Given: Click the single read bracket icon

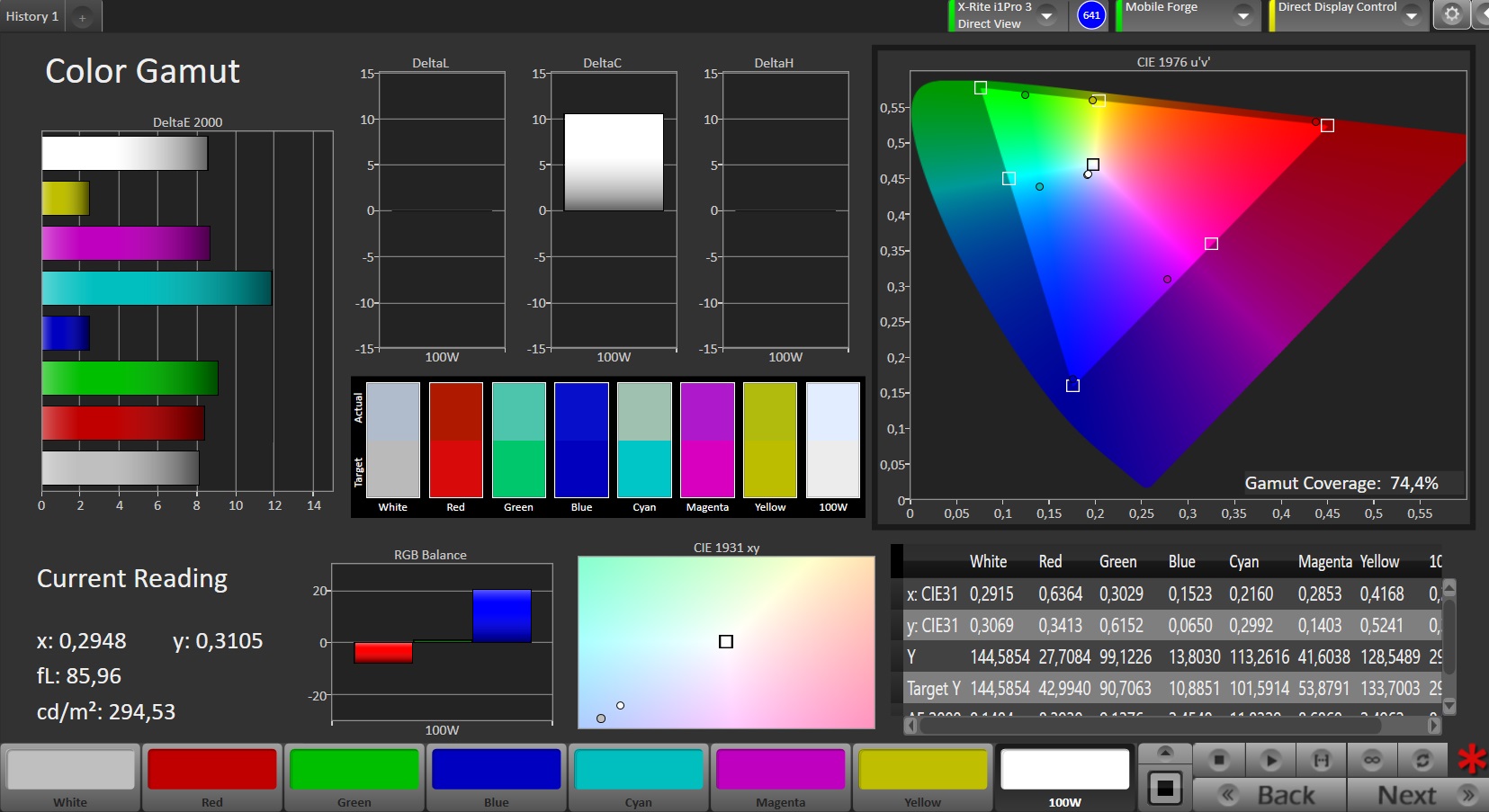Looking at the screenshot, I should coord(1321,761).
